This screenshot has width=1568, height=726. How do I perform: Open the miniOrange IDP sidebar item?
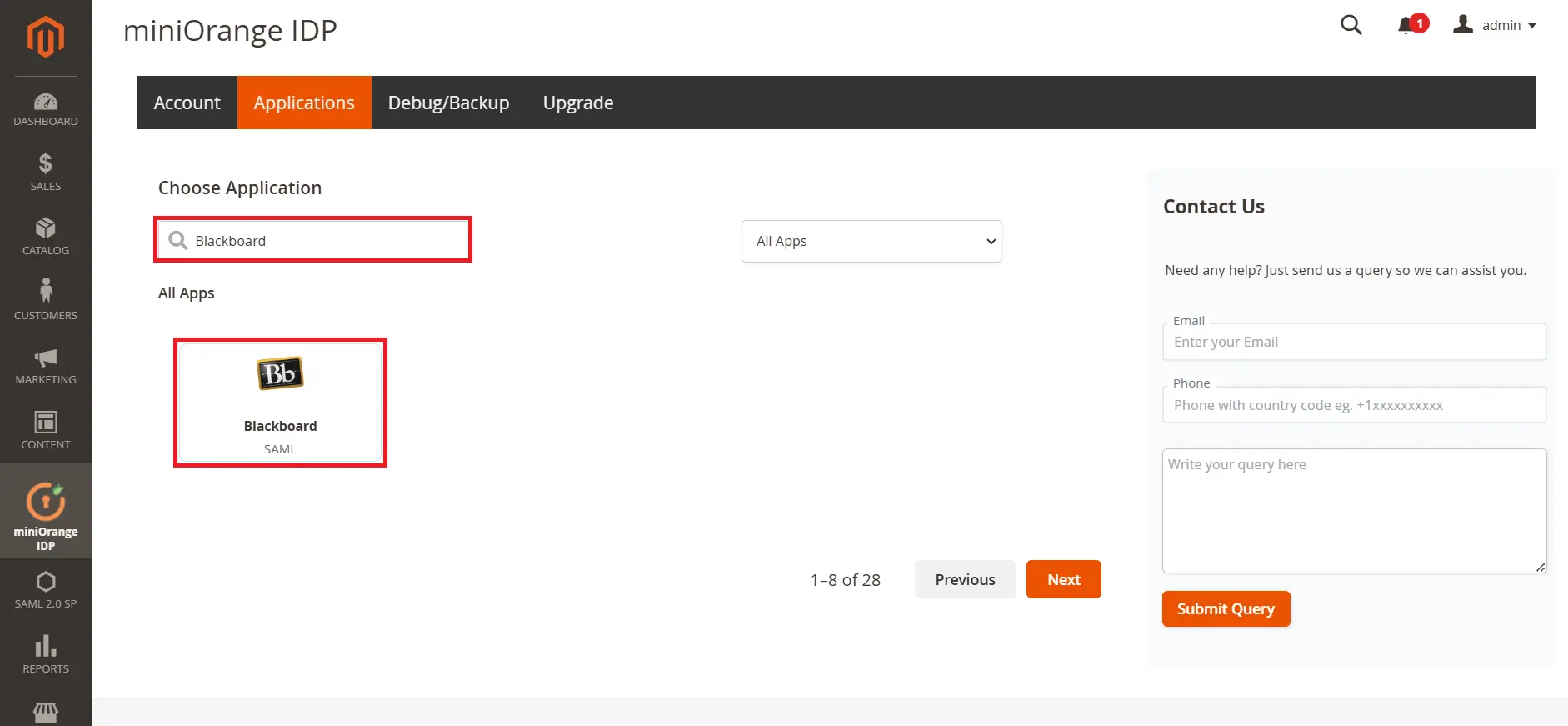click(46, 511)
